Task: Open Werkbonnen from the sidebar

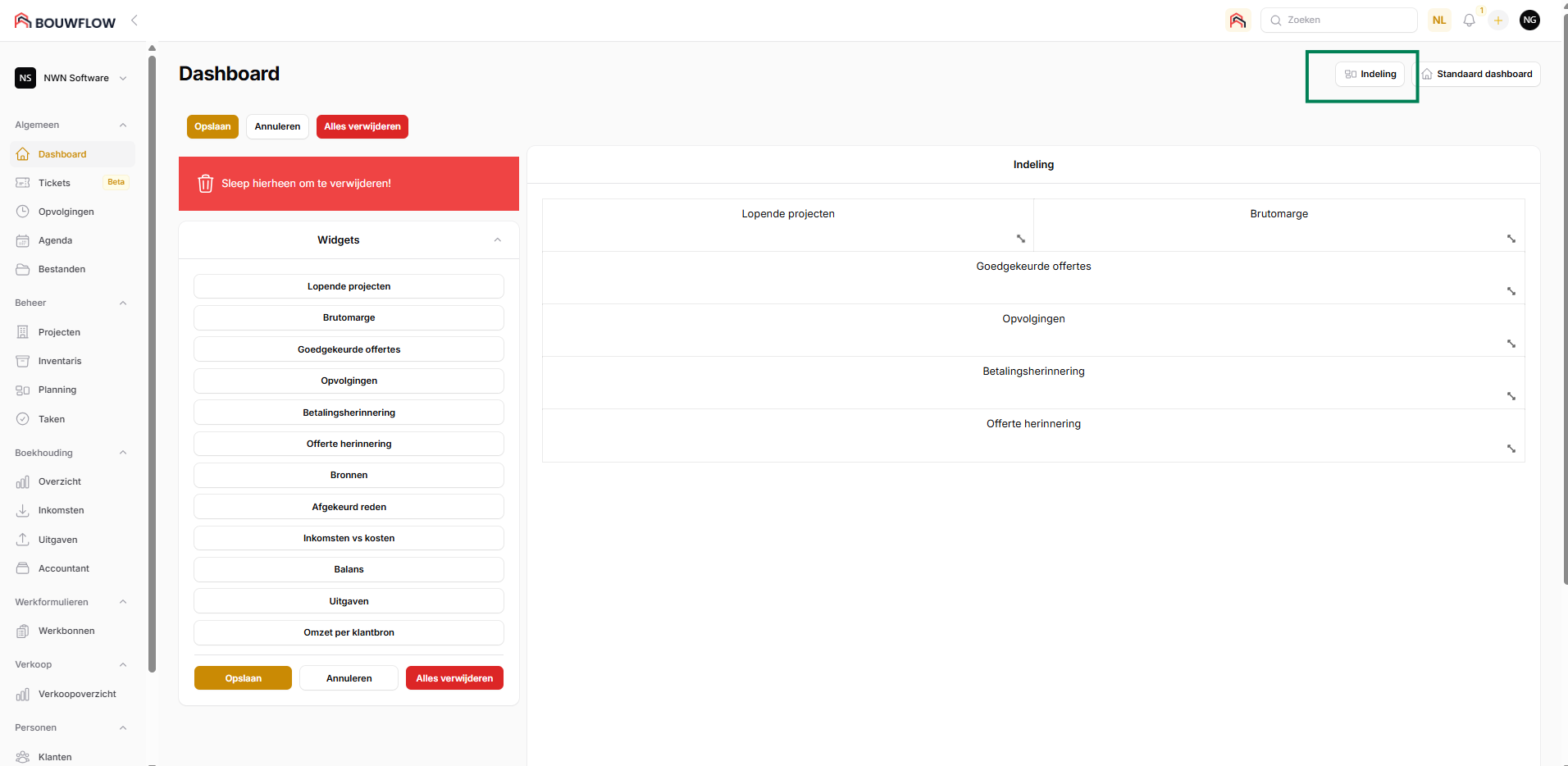Action: pos(66,631)
